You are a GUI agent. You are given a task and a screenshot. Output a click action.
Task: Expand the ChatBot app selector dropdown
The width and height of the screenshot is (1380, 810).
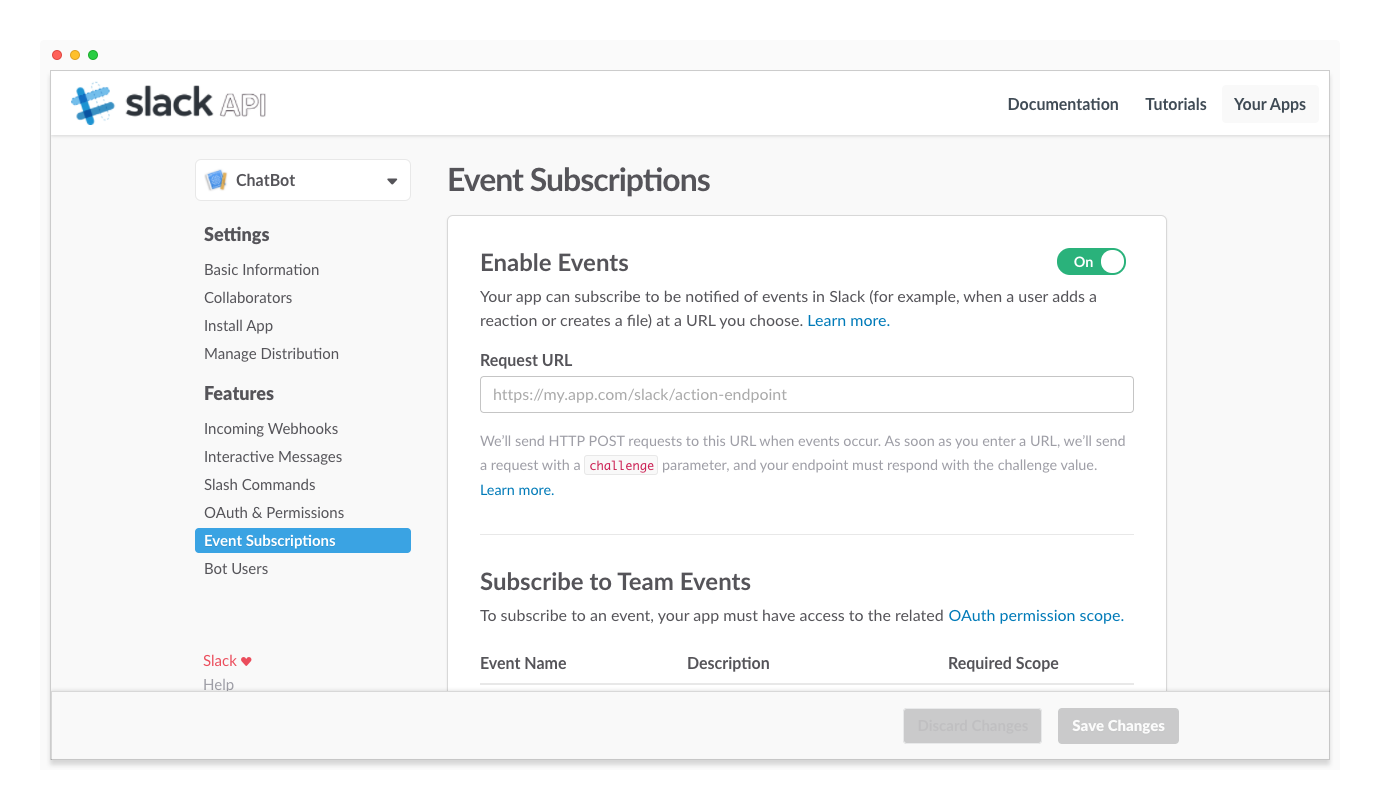(x=303, y=180)
